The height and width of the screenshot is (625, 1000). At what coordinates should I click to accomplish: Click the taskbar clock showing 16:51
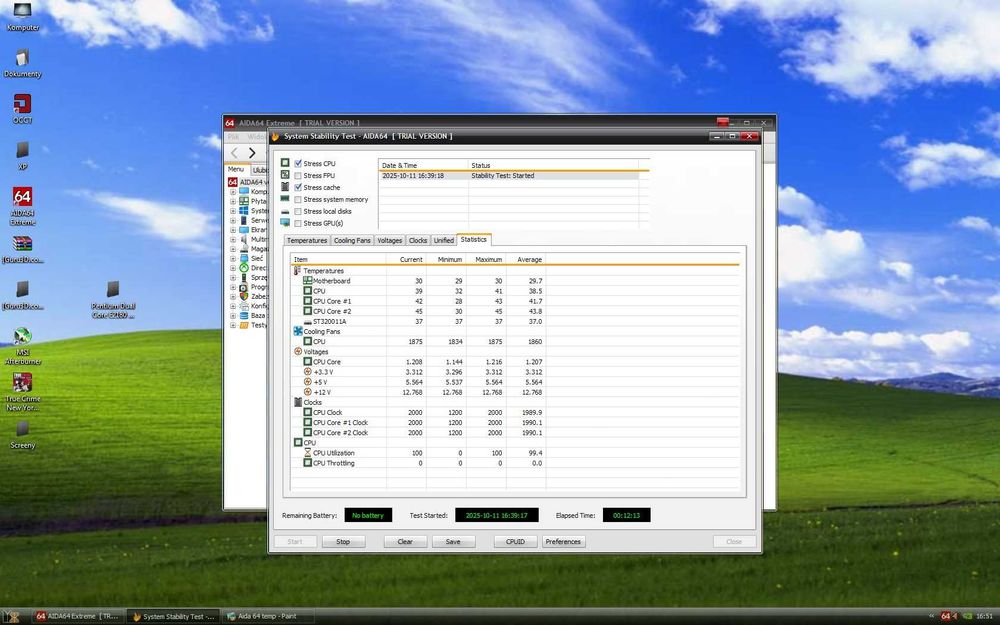tap(985, 616)
